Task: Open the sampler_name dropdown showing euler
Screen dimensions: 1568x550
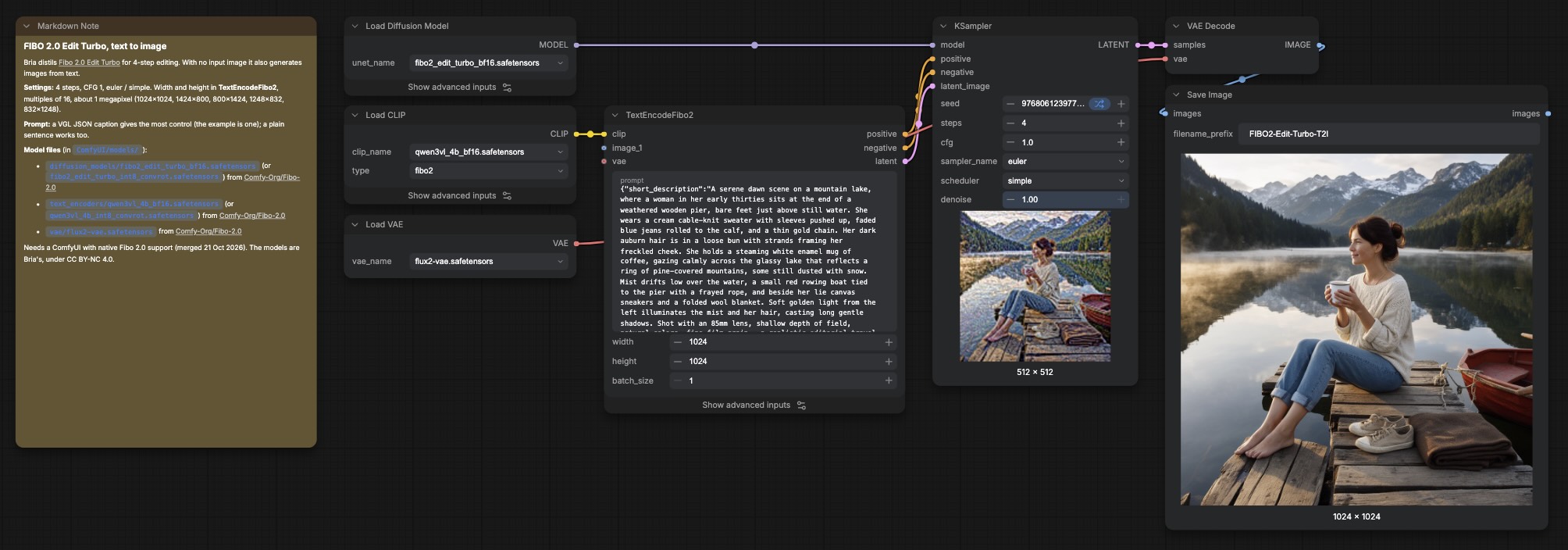Action: click(1066, 161)
